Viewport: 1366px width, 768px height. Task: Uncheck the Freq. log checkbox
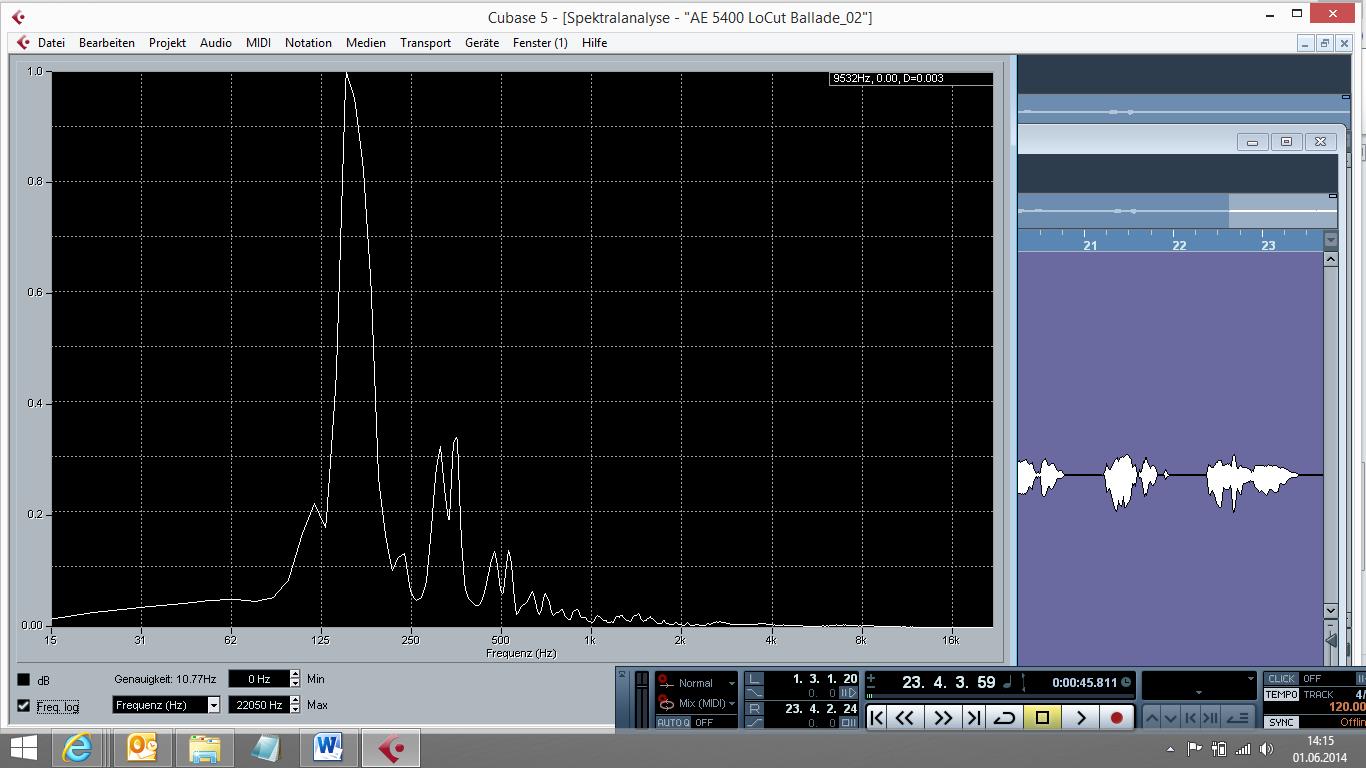click(x=24, y=706)
